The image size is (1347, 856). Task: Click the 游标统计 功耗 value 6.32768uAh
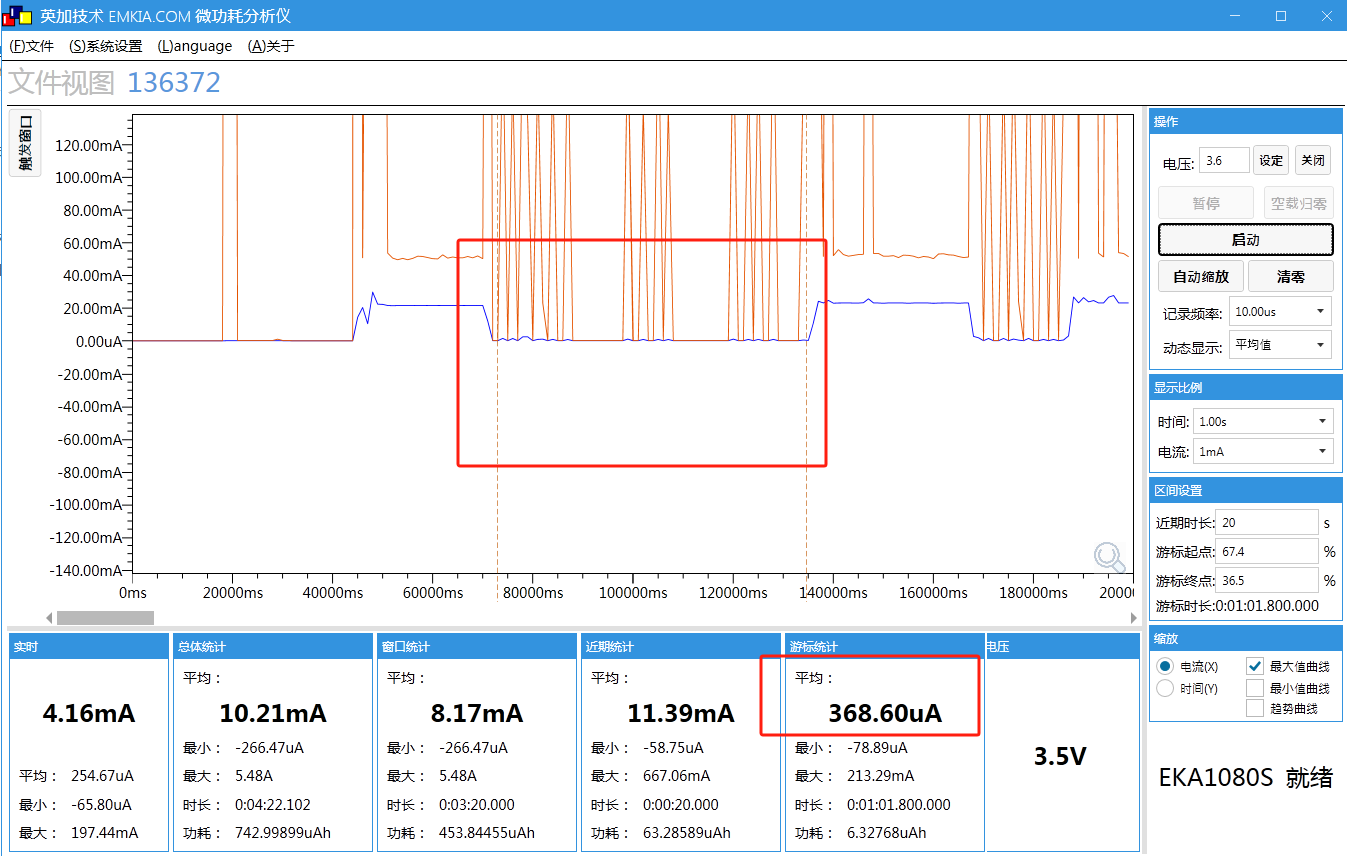(x=885, y=833)
